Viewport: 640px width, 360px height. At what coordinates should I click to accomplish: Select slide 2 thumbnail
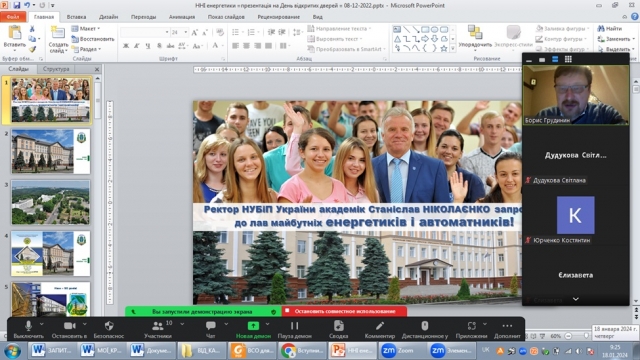pyautogui.click(x=51, y=151)
